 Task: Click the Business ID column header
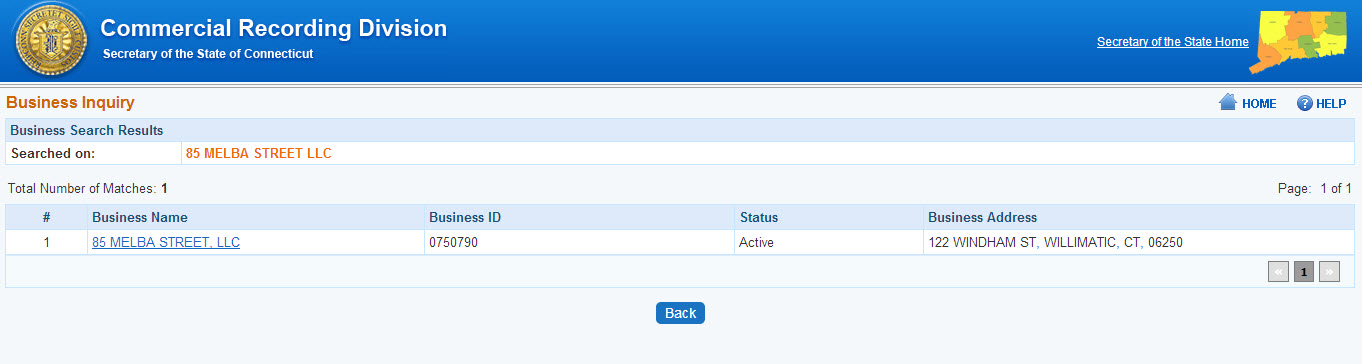click(x=579, y=217)
